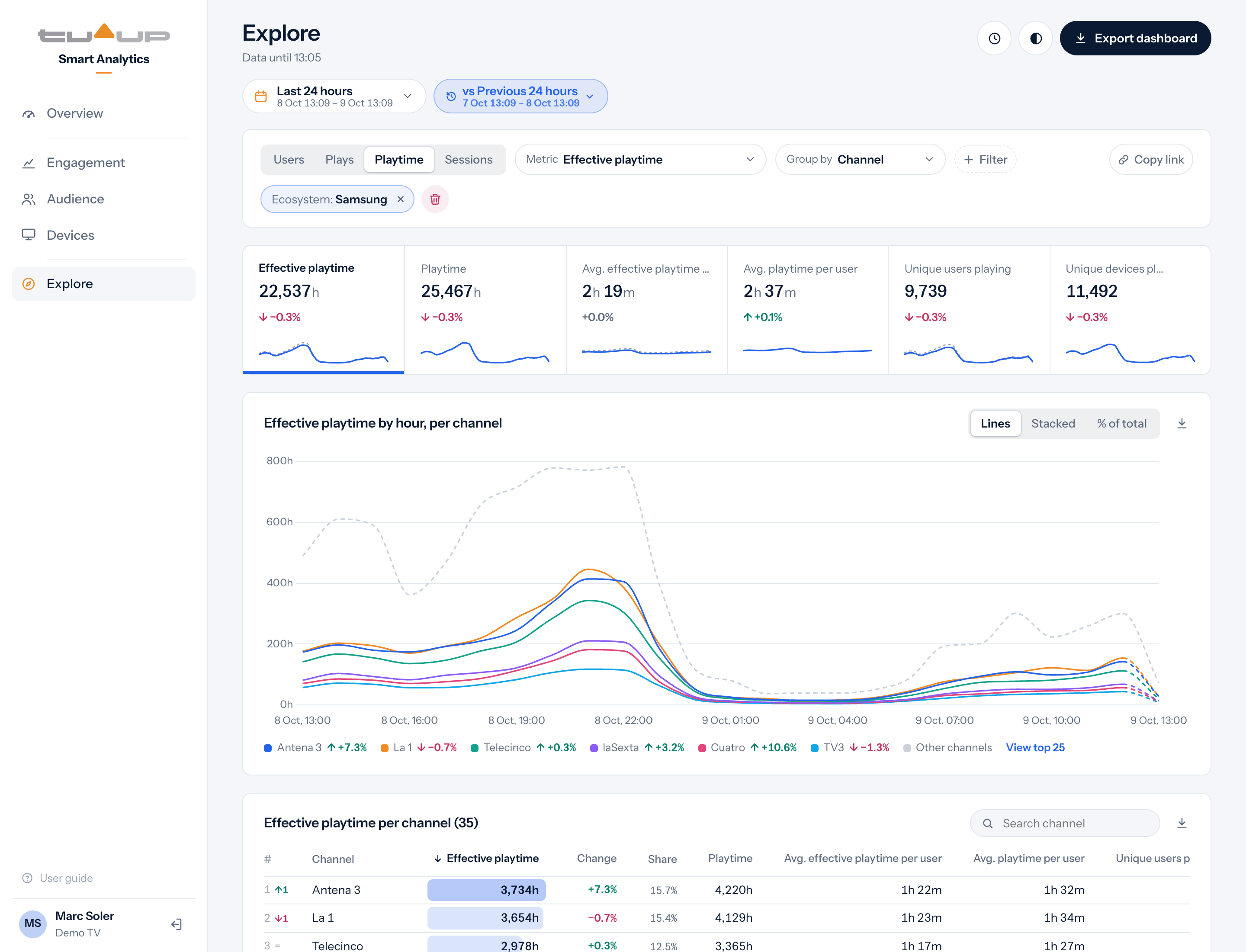Screen dimensions: 1246x952
Task: Open the Last 24 hours date dropdown
Action: click(334, 96)
